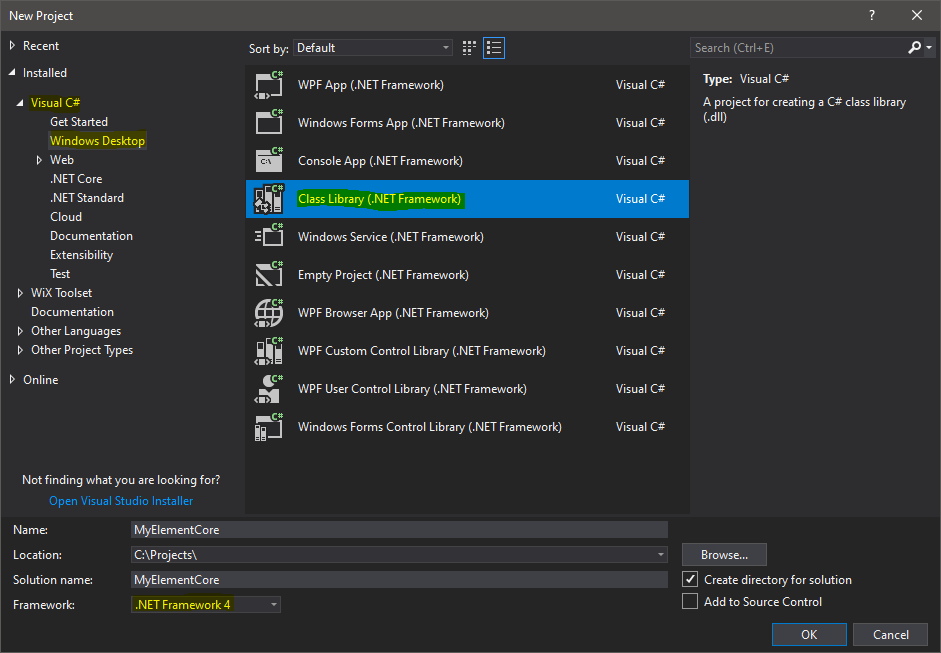Click the WPF App project template icon
Viewport: 941px width, 653px height.
point(269,85)
